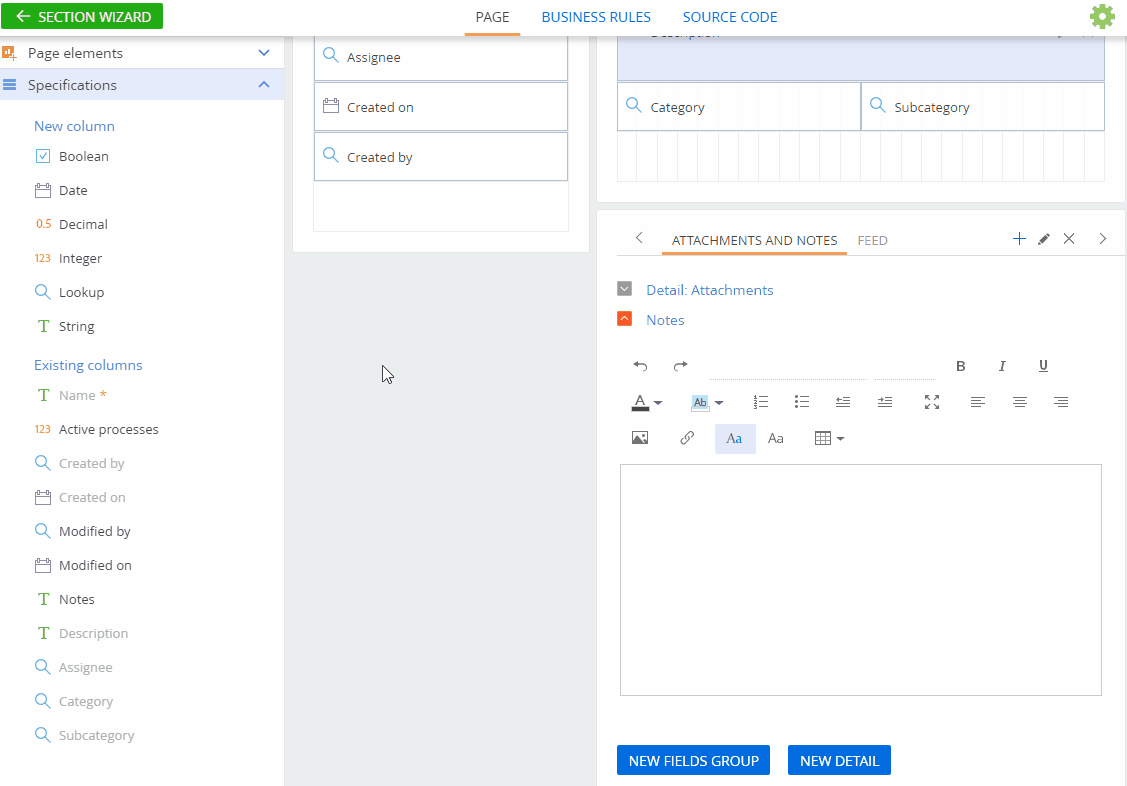Open the insert table dropdown
Viewport: 1127px width, 786px height.
(829, 438)
